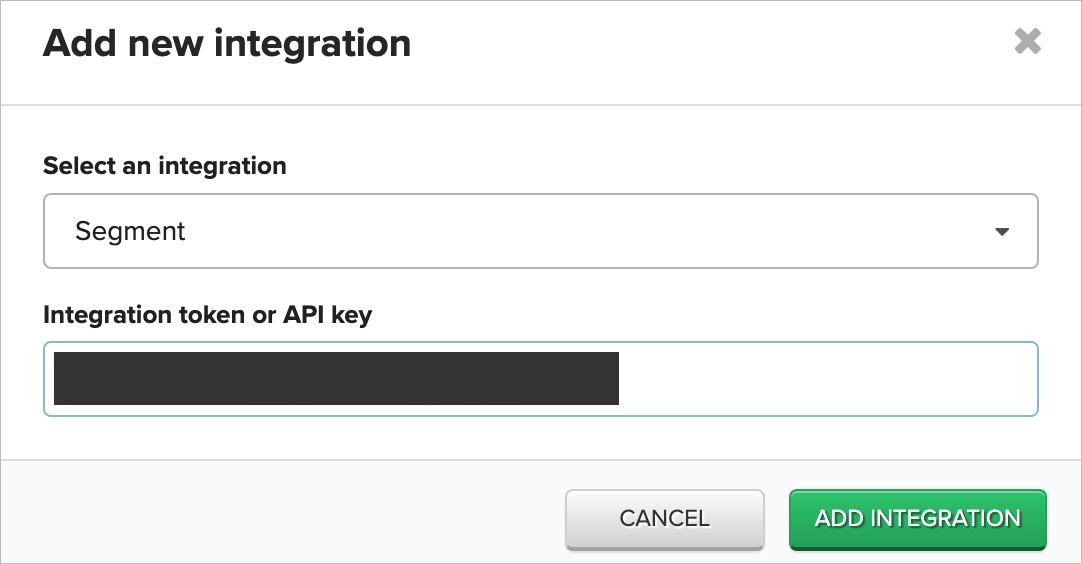Click empty area of the API key input
This screenshot has width=1082, height=564.
(828, 379)
